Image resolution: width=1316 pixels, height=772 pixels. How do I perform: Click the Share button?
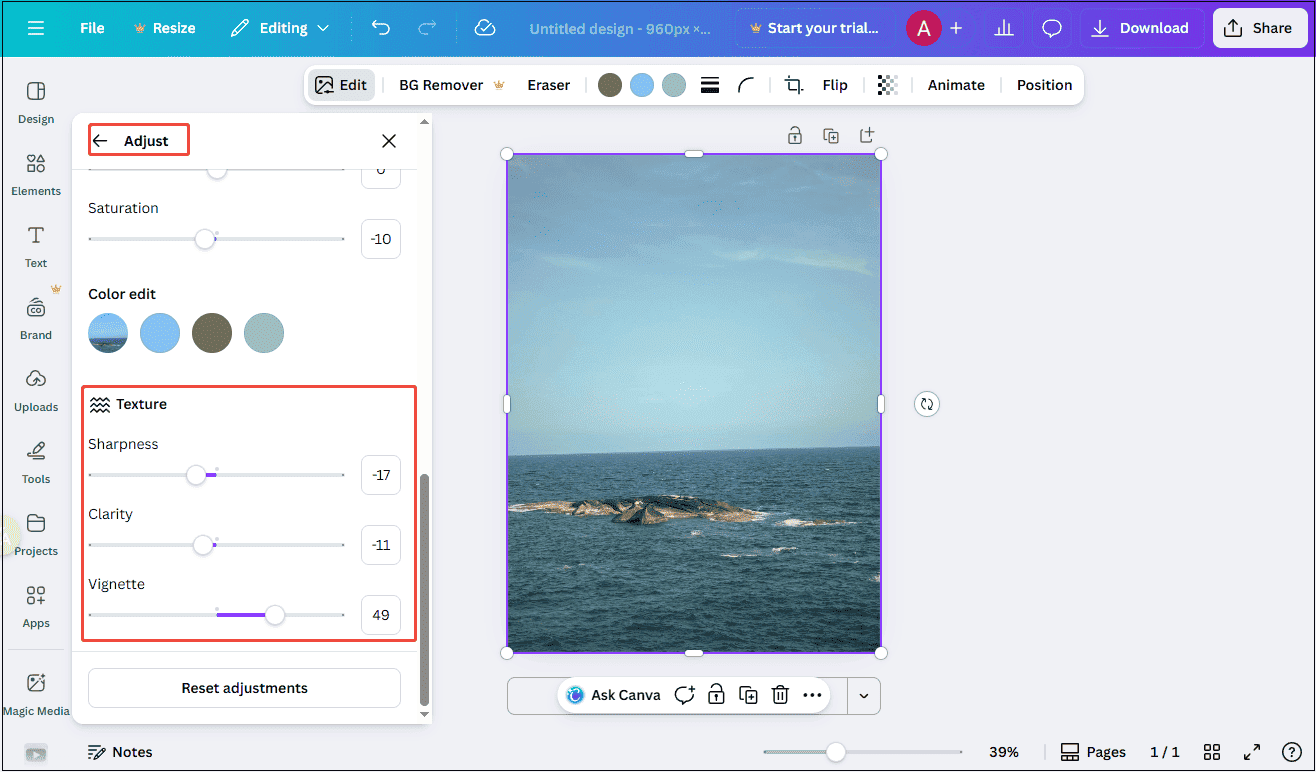click(x=1259, y=28)
